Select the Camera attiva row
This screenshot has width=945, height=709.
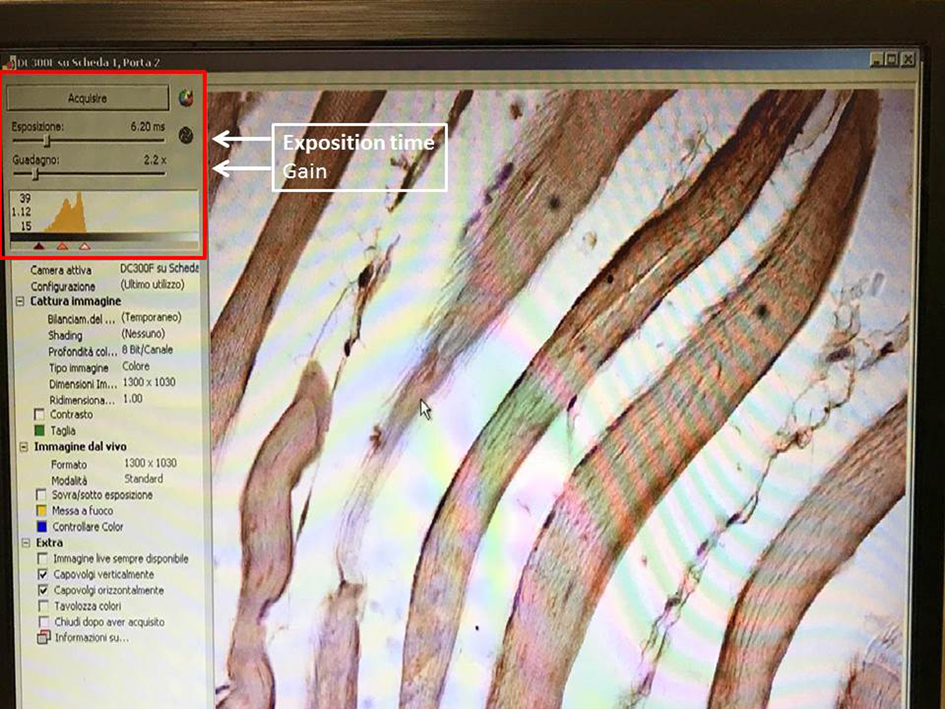coord(115,269)
